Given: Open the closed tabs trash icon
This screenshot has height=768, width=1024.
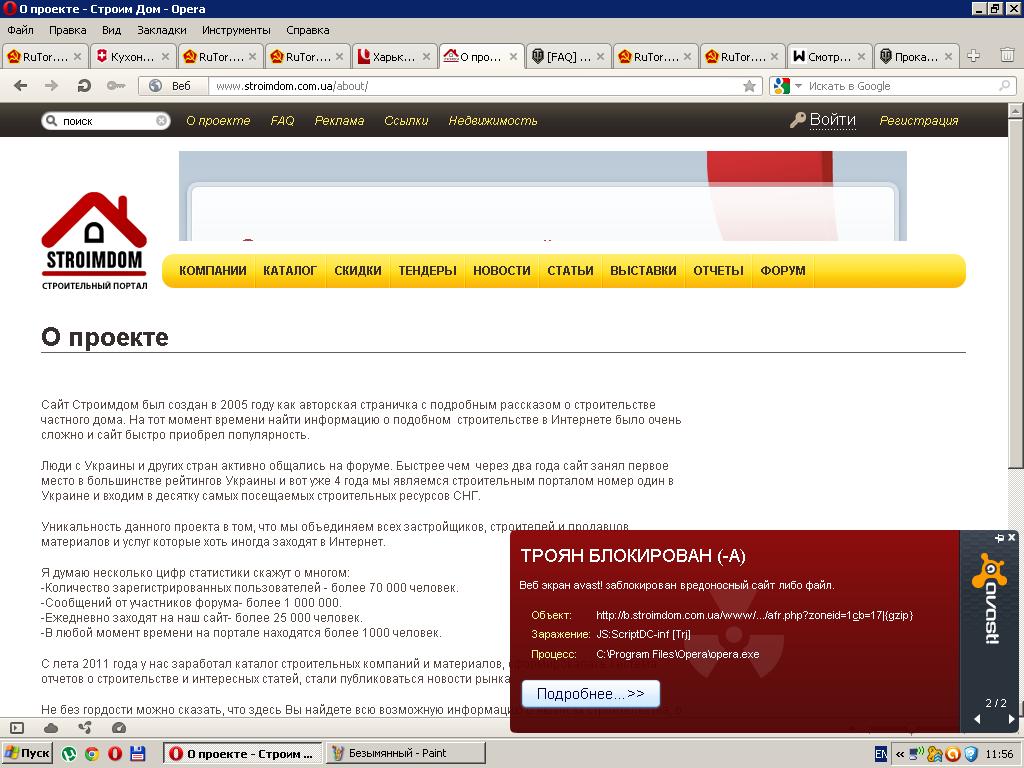Looking at the screenshot, I should coord(1007,56).
